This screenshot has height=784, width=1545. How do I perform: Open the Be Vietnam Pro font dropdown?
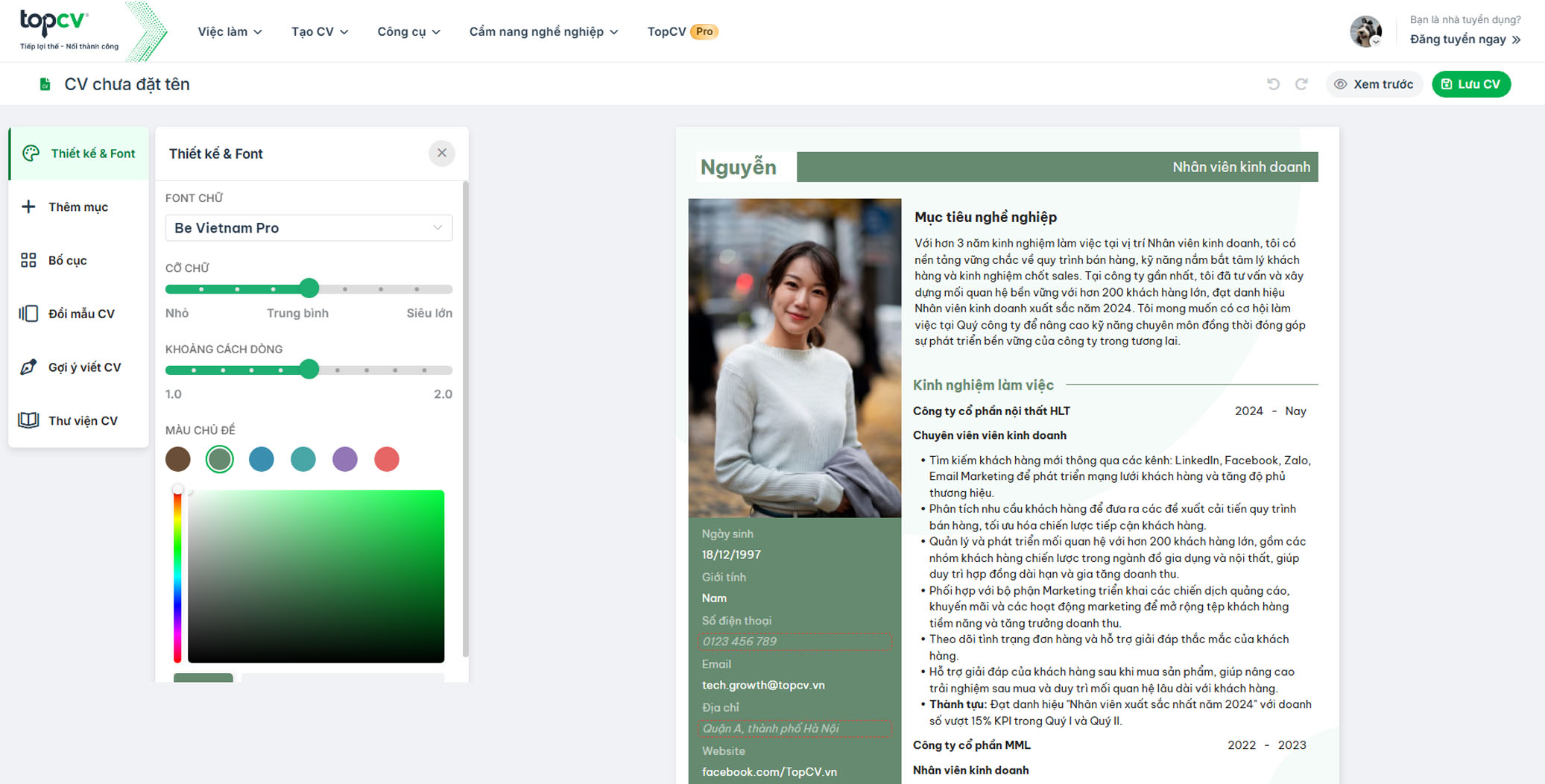[x=309, y=228]
